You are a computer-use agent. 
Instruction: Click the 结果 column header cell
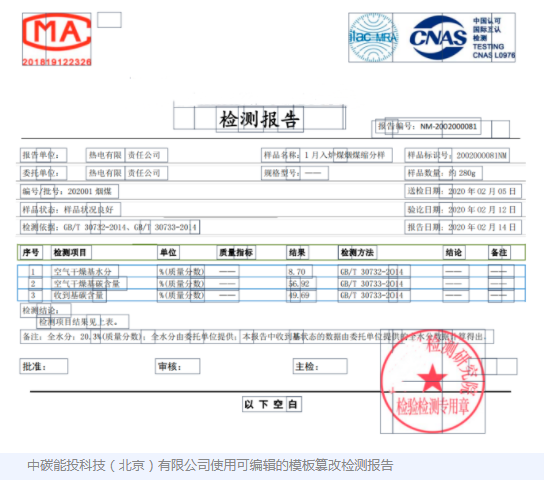point(298,252)
